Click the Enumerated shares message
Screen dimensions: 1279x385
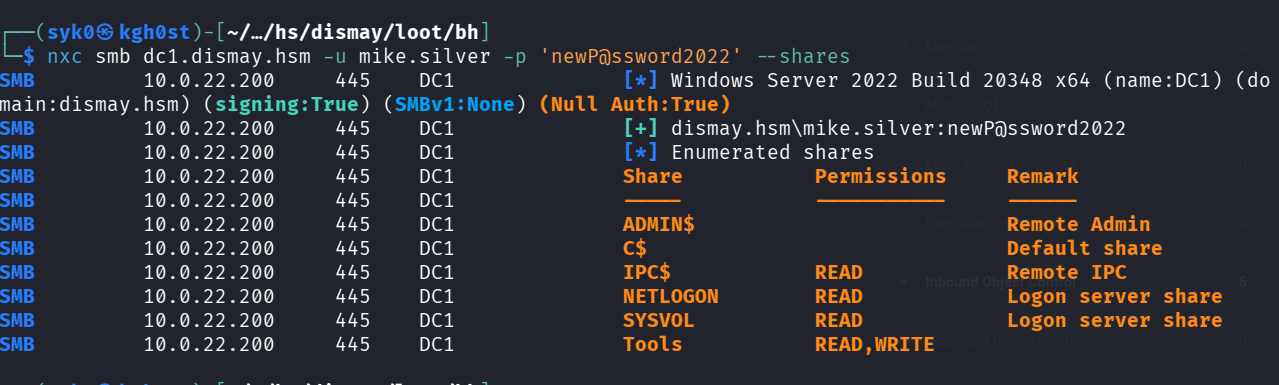coord(773,153)
